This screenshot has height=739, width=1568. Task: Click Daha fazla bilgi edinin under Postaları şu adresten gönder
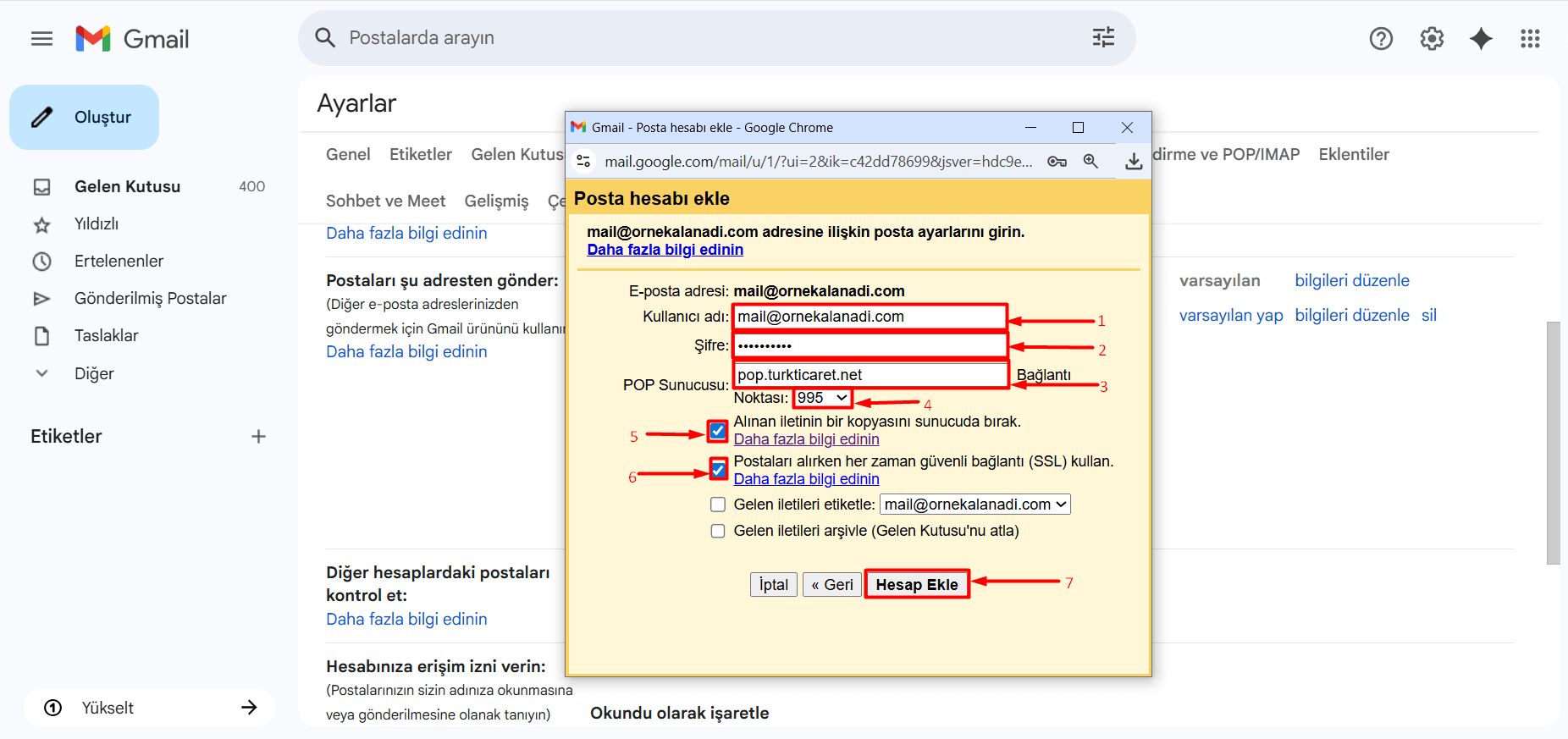(x=406, y=351)
